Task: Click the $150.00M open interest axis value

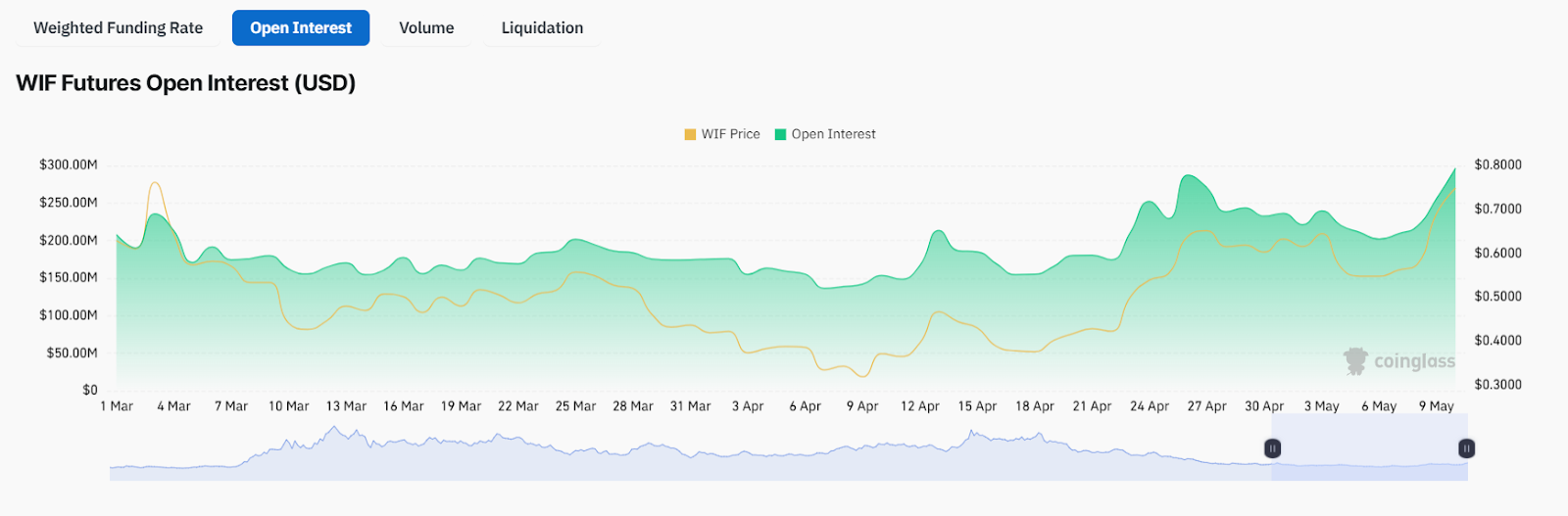Action: click(x=69, y=277)
